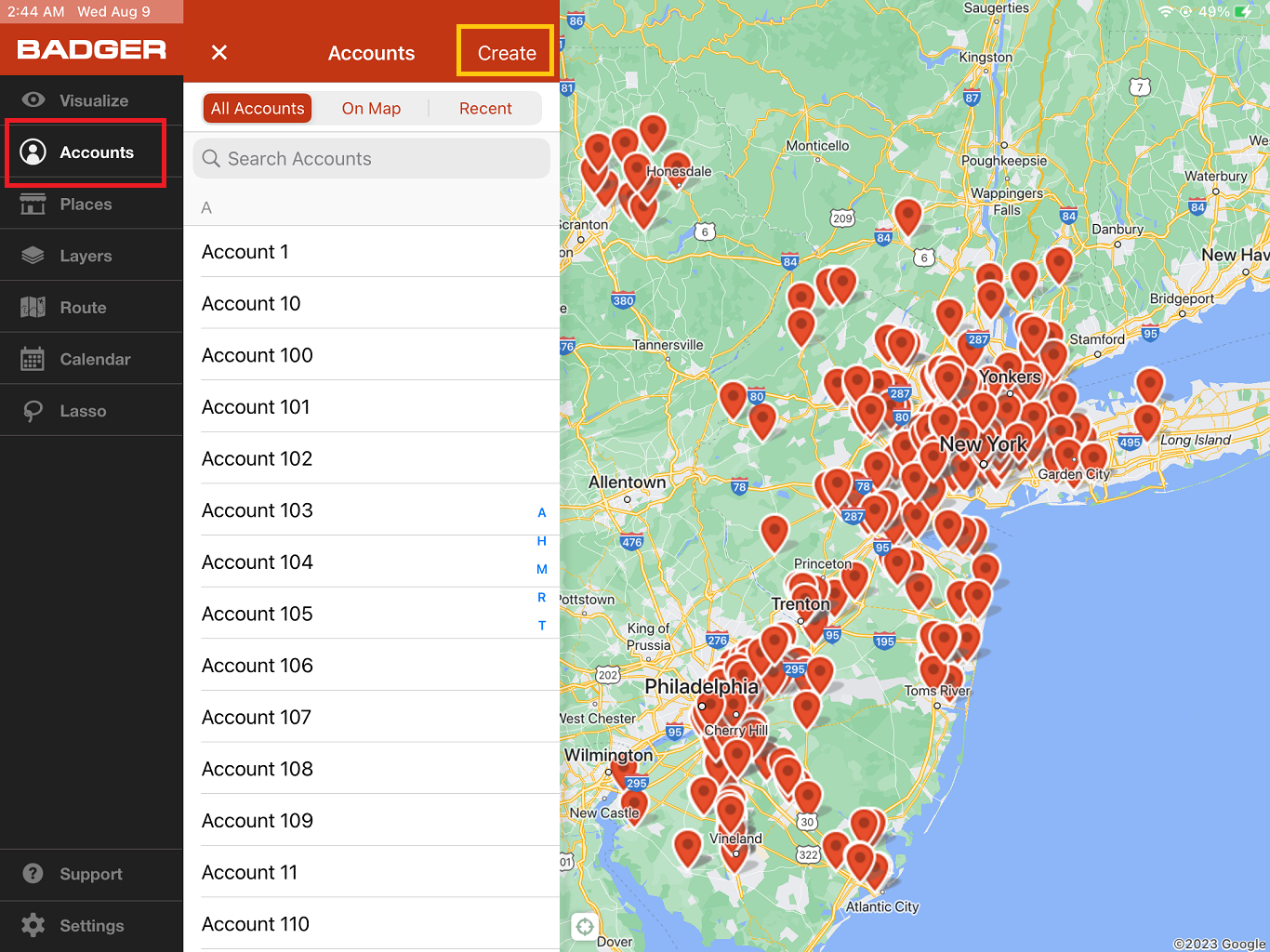
Task: Switch to On Map tab
Action: pyautogui.click(x=371, y=109)
